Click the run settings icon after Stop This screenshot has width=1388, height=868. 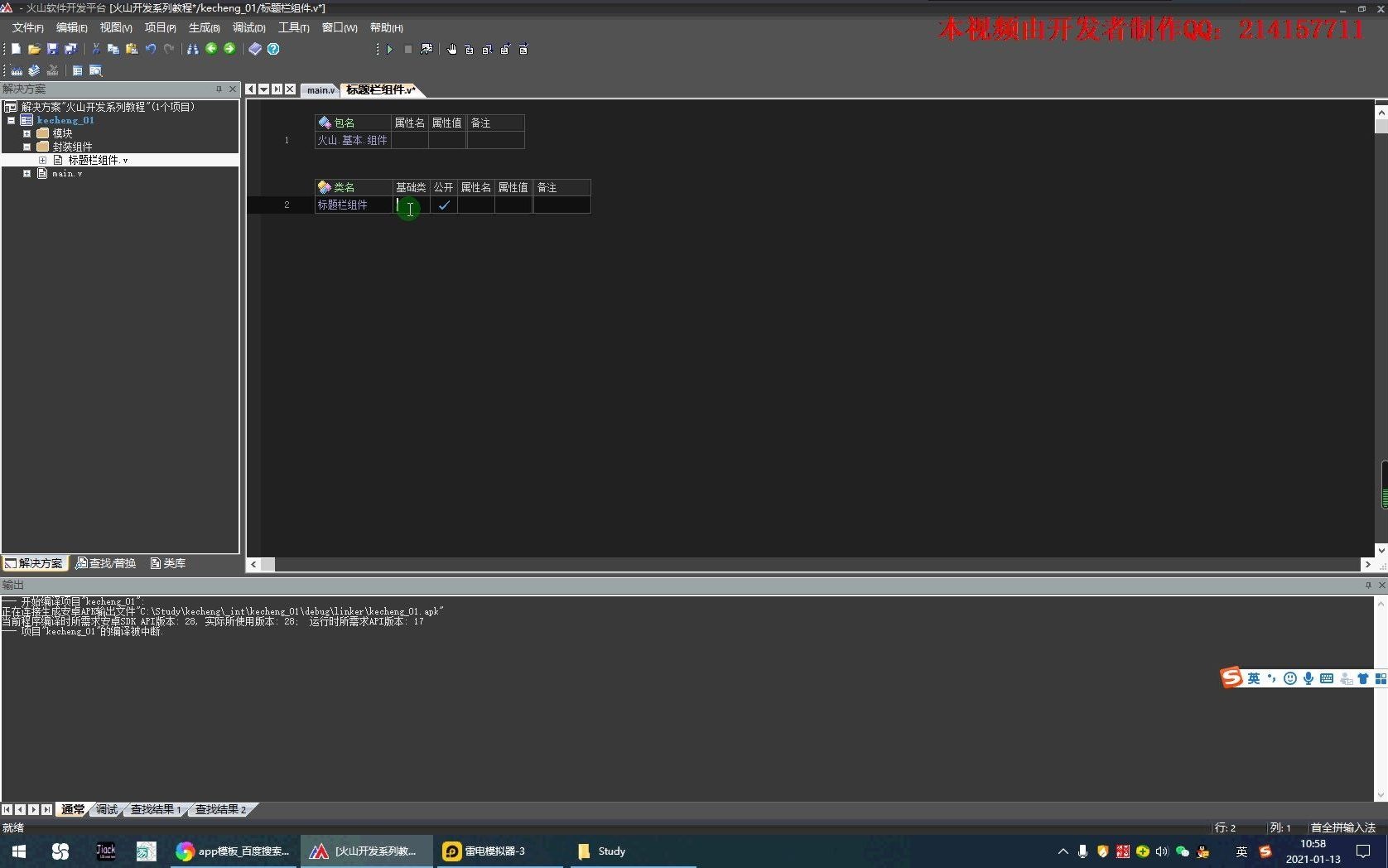click(x=427, y=50)
